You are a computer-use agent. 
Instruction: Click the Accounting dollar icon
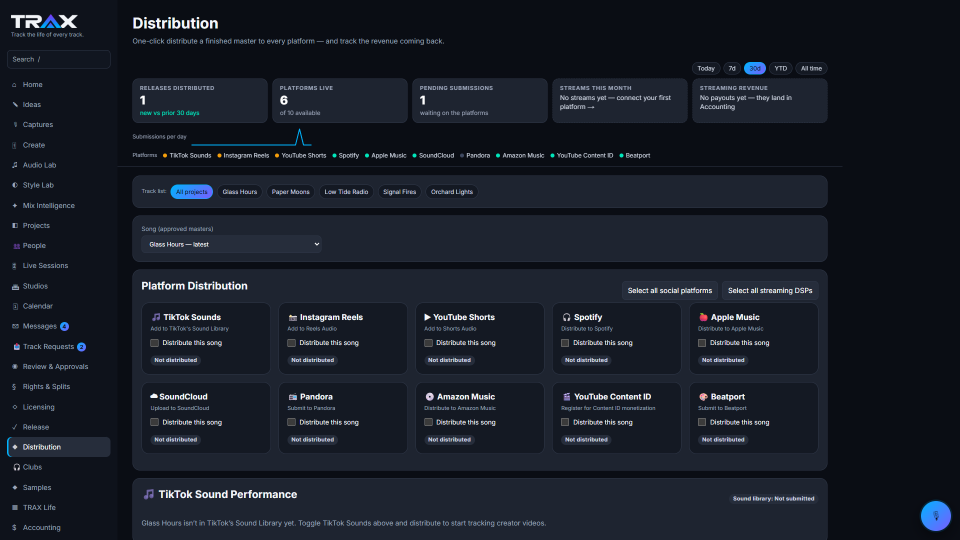[x=14, y=528]
